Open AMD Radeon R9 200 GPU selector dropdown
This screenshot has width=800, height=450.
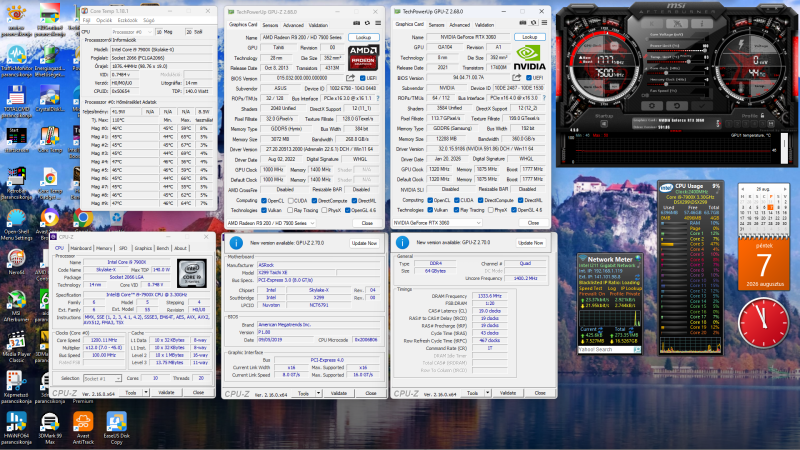click(271, 223)
